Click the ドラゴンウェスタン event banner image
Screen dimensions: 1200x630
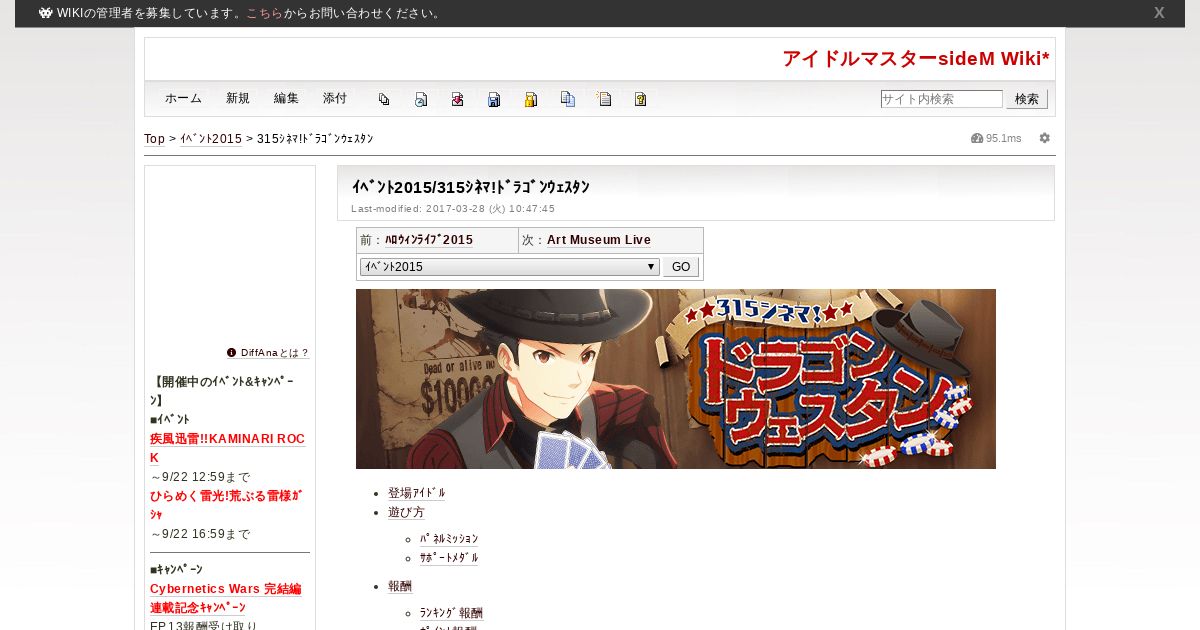pyautogui.click(x=676, y=379)
